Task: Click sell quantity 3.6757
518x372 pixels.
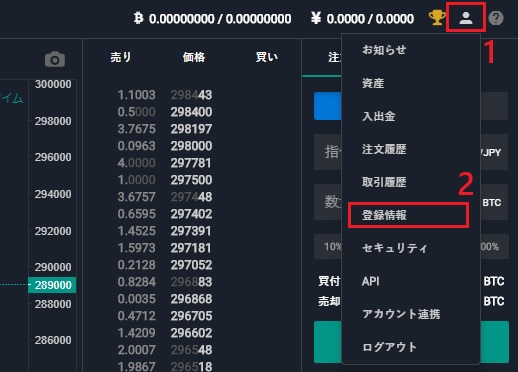Action: pos(137,197)
